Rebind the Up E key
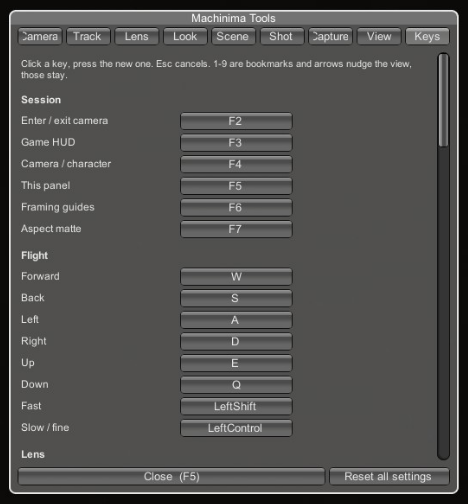Viewport: 468px width, 504px height. tap(236, 363)
